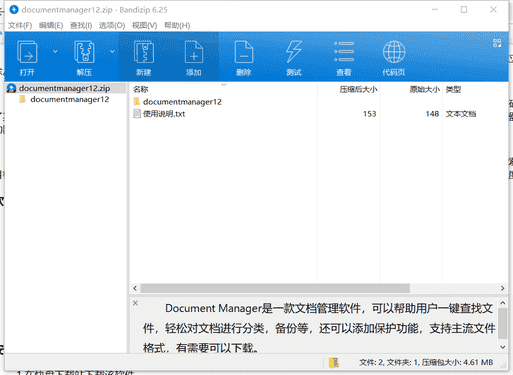
Task: Open the 编辑(E) menu
Action: pos(51,25)
